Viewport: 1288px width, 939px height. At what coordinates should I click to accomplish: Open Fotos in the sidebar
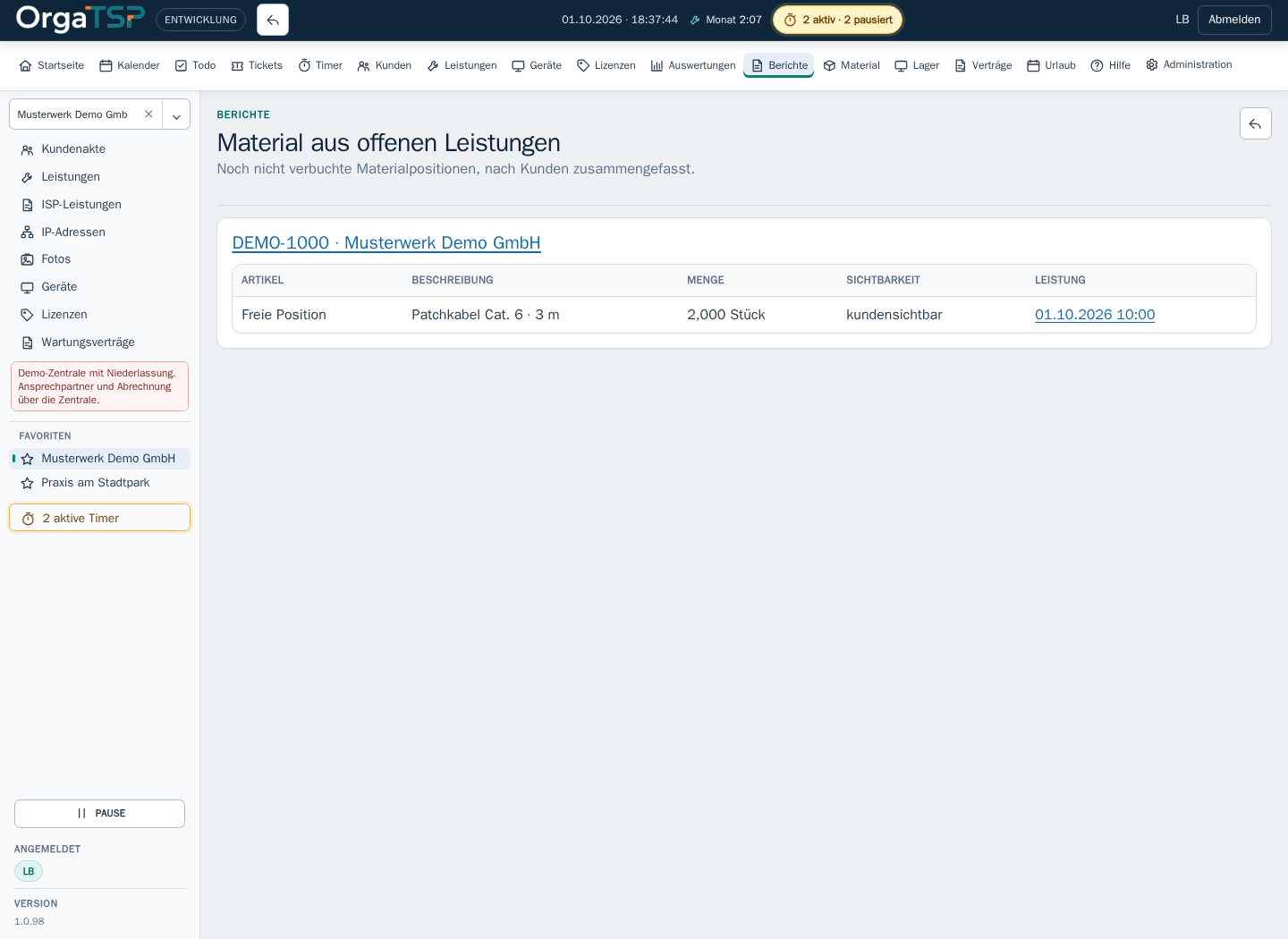tap(99, 259)
